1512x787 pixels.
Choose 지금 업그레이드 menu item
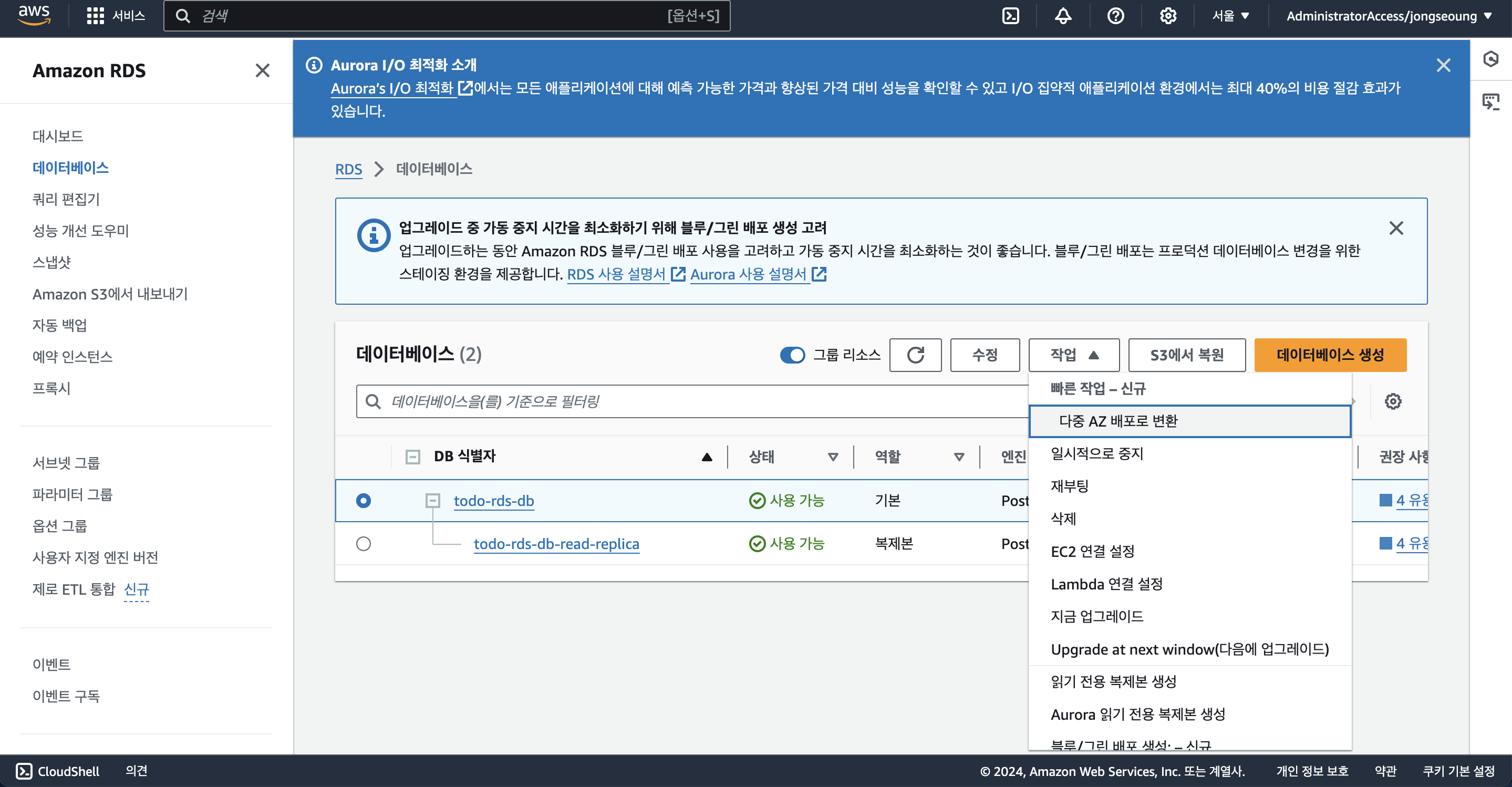[x=1190, y=616]
